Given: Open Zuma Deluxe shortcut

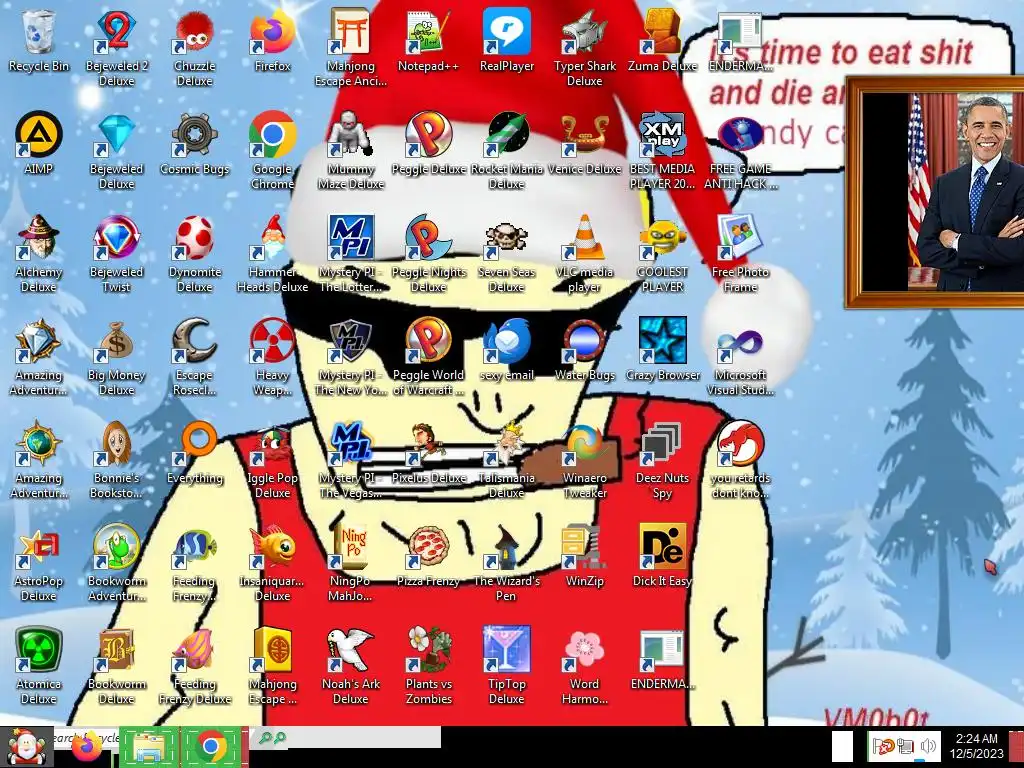Looking at the screenshot, I should click(662, 40).
